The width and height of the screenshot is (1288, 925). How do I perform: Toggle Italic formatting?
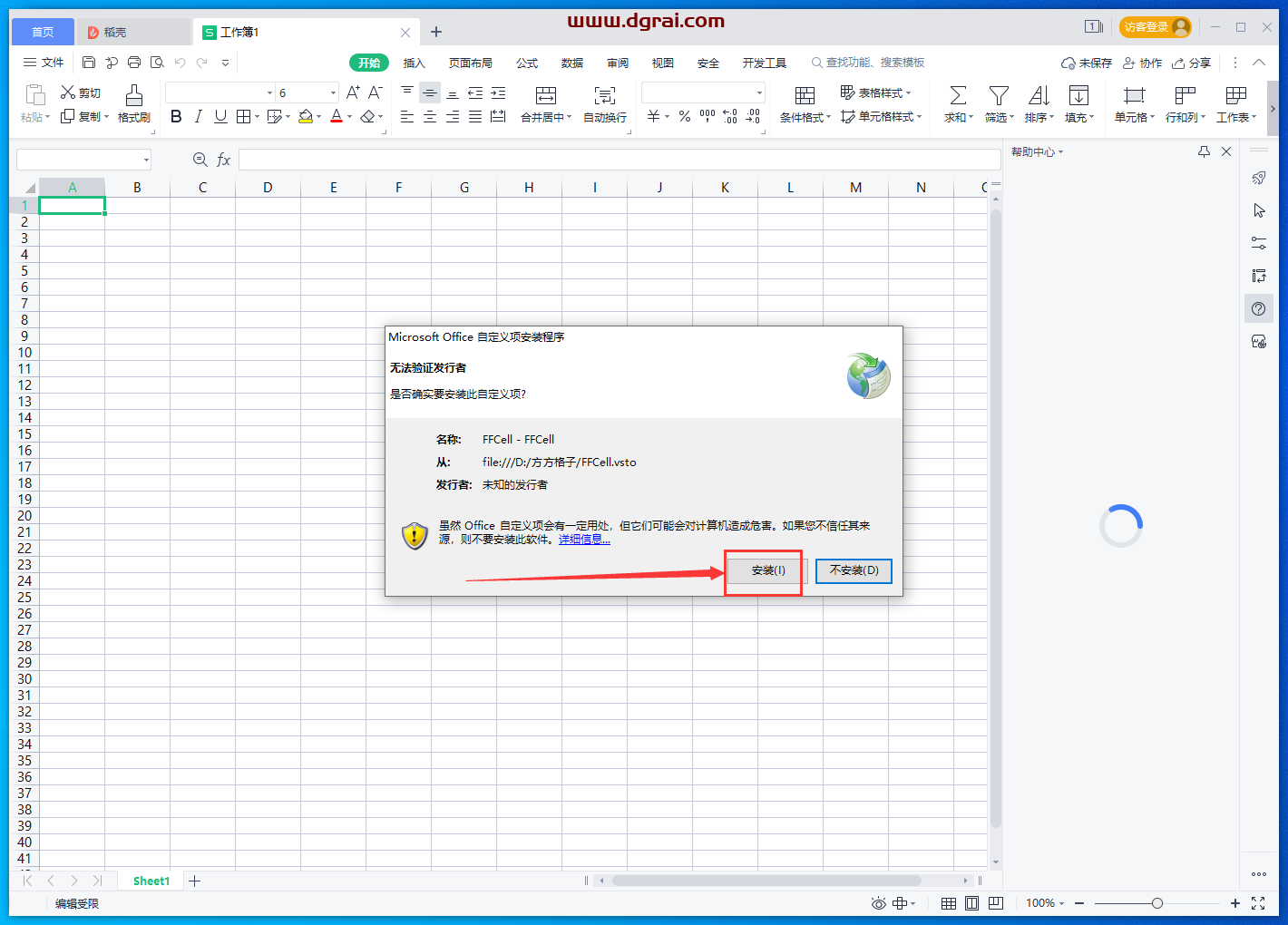pos(198,116)
